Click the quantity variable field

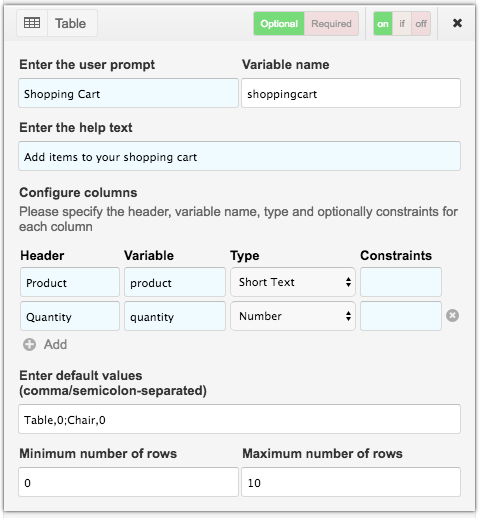pos(175,316)
